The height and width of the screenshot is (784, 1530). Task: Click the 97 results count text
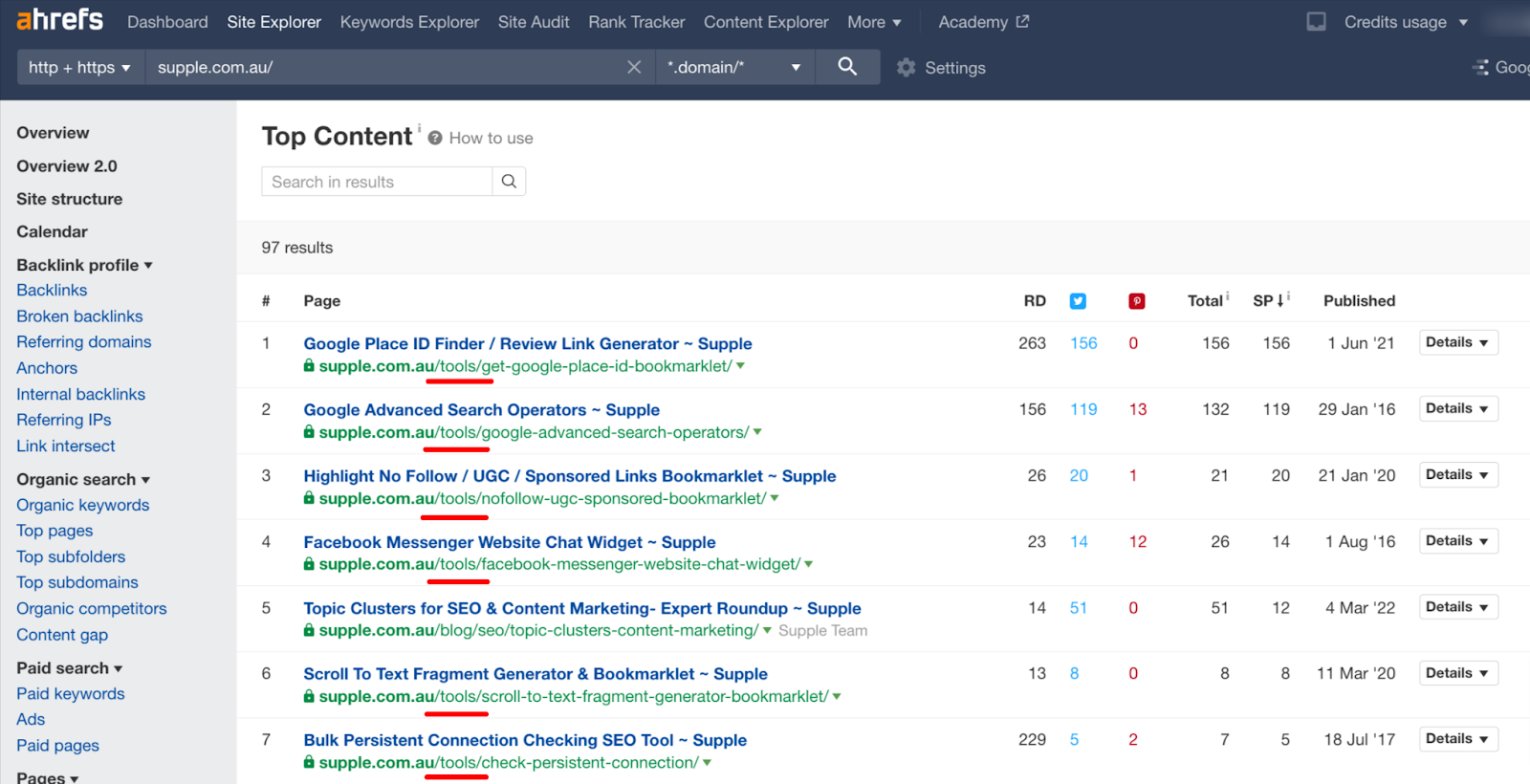click(x=297, y=248)
